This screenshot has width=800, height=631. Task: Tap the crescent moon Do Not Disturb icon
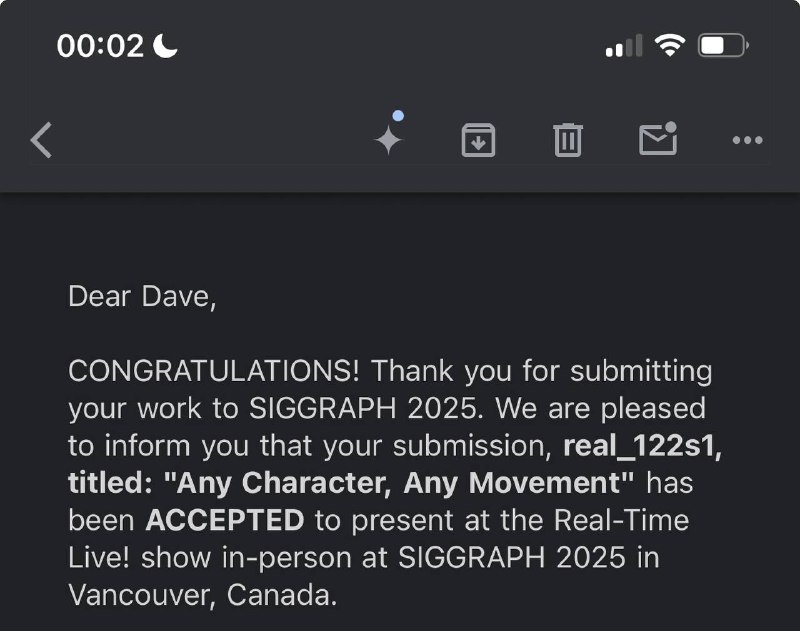(165, 46)
